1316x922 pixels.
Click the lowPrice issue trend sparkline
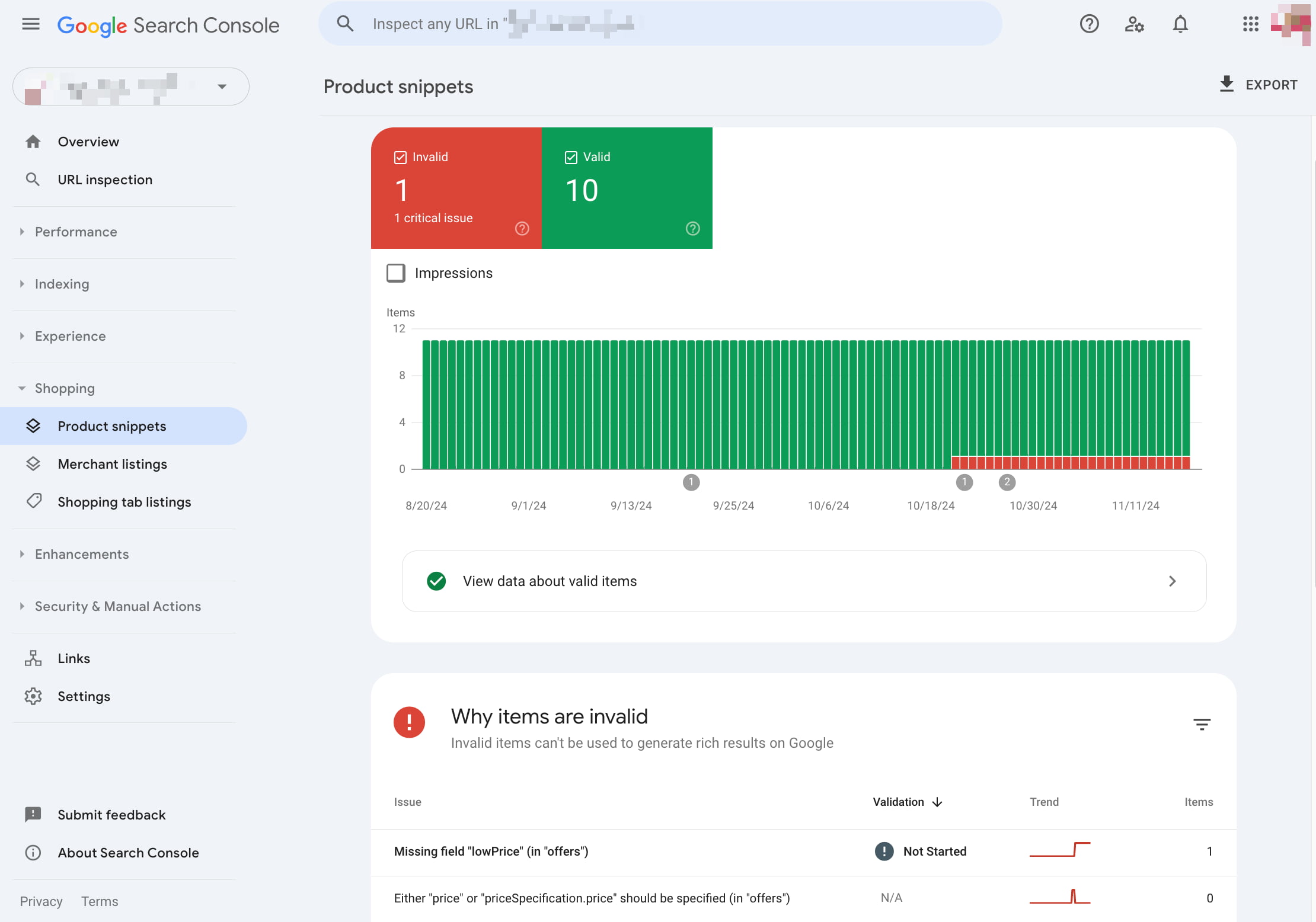1059,850
